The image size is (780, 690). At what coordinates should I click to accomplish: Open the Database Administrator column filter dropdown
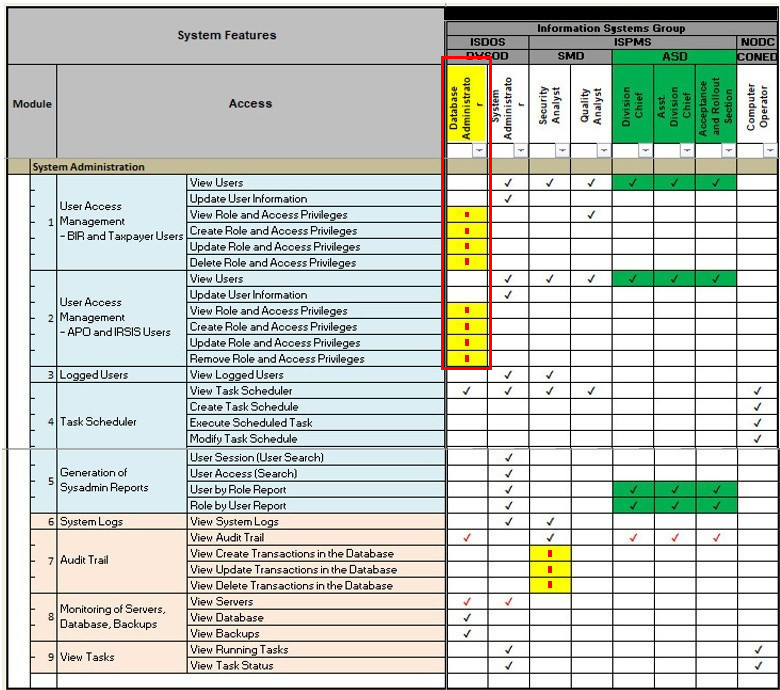coord(478,150)
